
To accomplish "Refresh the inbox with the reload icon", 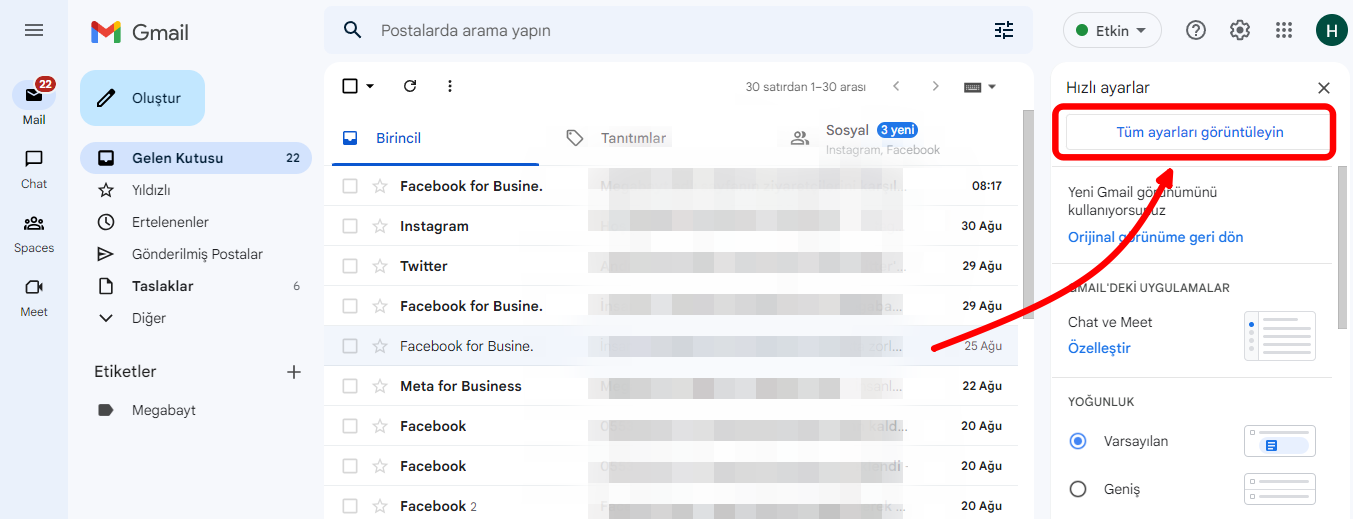I will (410, 86).
